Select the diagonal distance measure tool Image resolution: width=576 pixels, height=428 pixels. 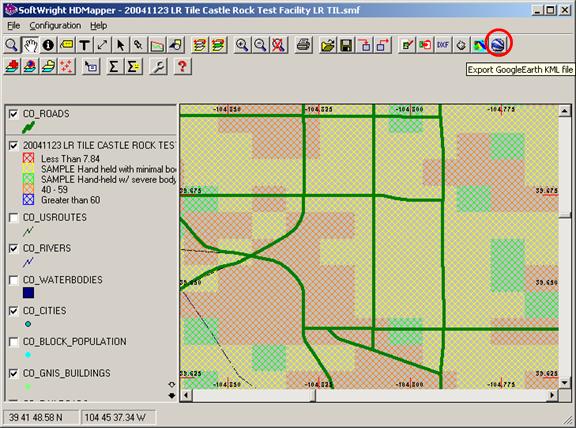[102, 45]
